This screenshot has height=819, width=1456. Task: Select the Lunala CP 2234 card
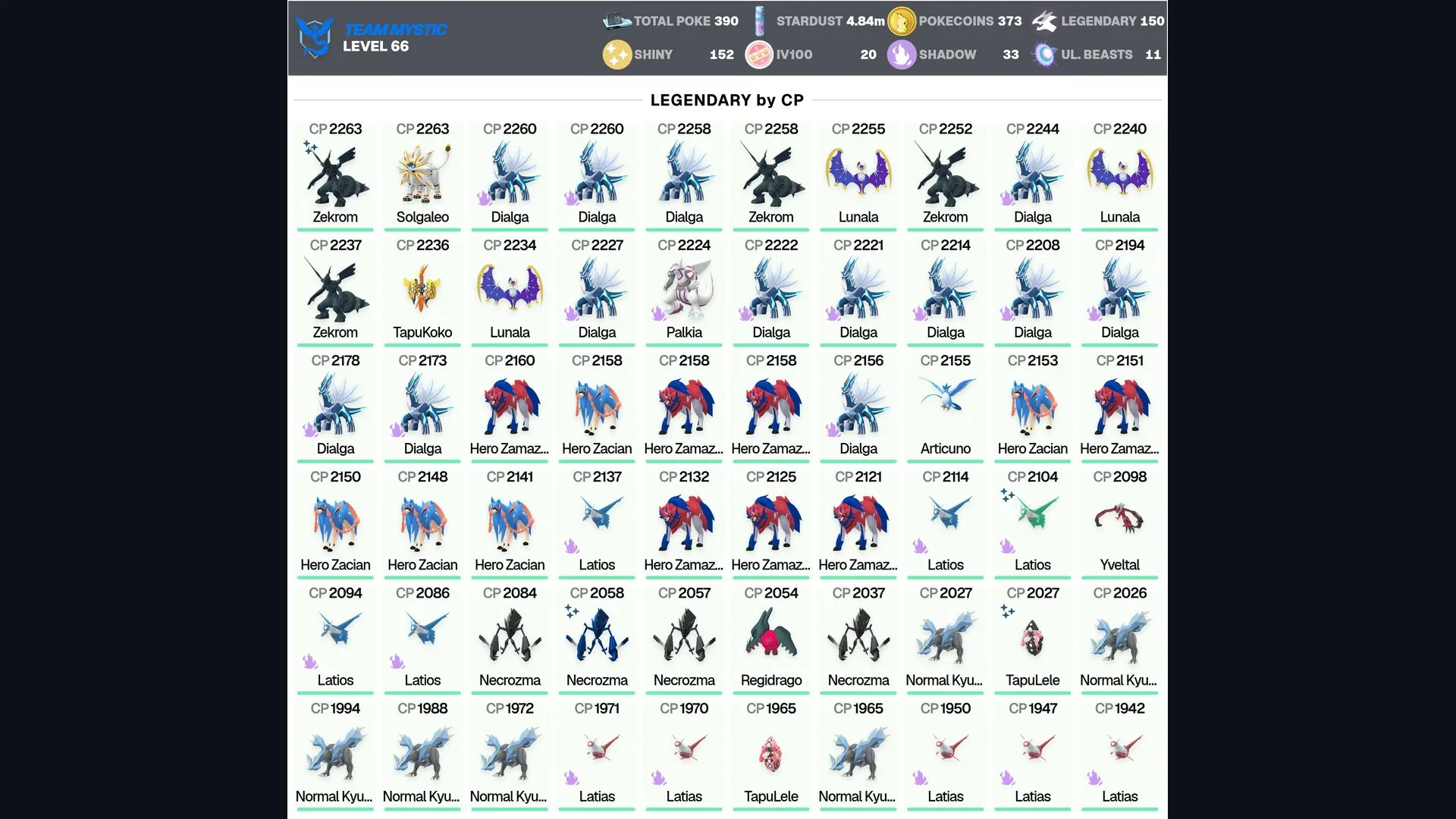510,290
